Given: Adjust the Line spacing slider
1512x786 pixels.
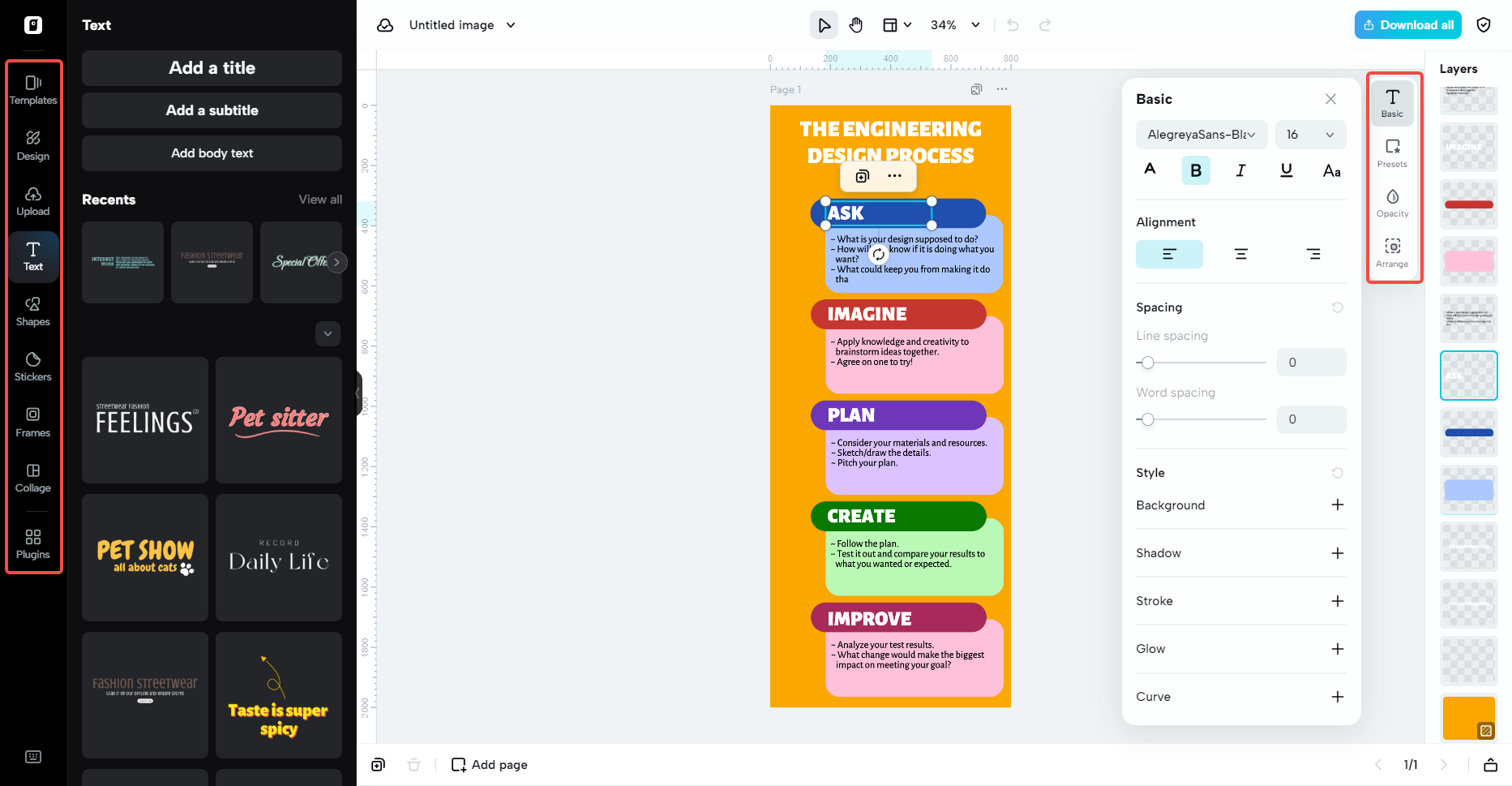Looking at the screenshot, I should coord(1147,363).
